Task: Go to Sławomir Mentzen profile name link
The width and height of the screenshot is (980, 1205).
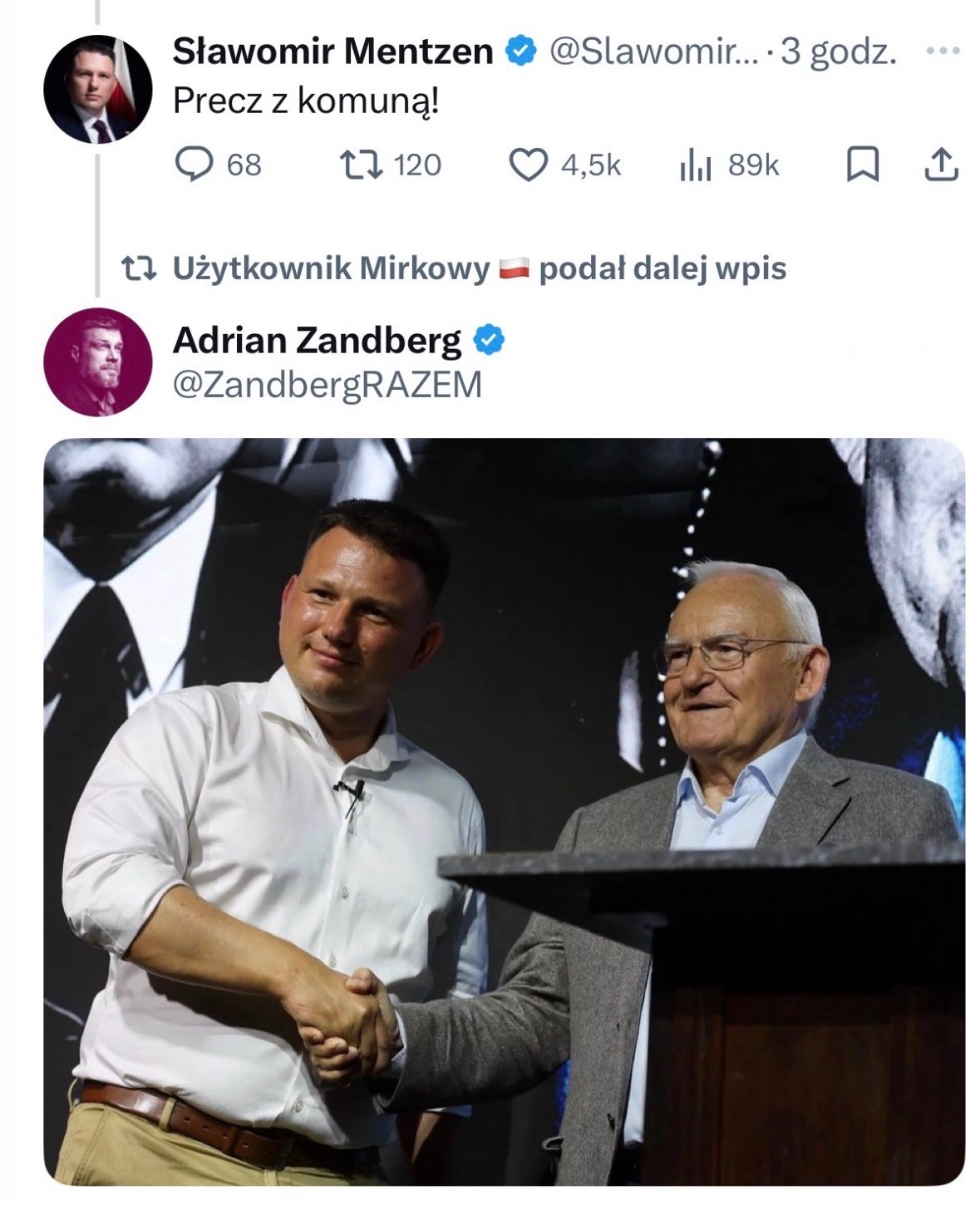Action: 332,52
